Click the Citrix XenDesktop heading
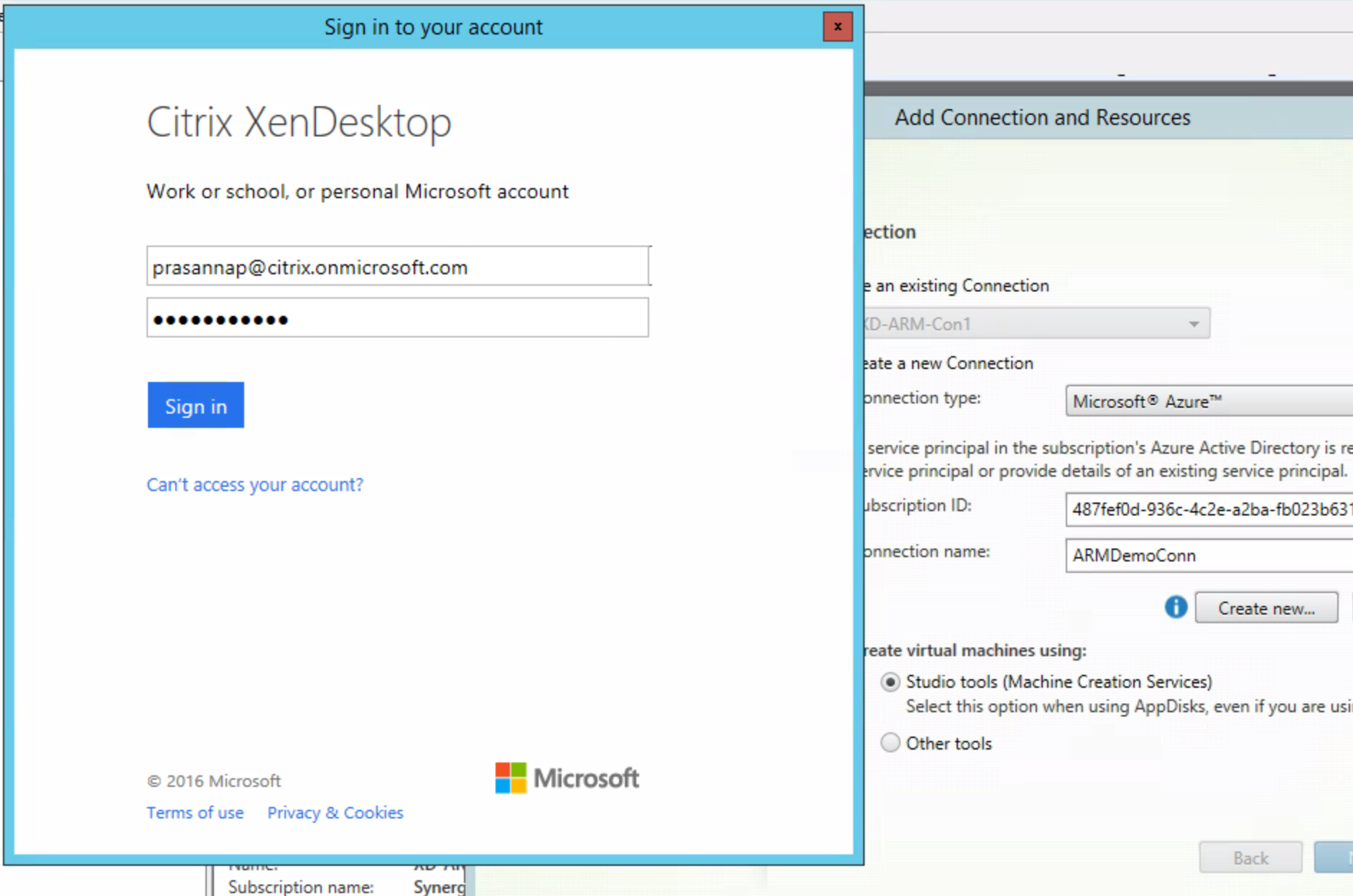1353x896 pixels. (x=299, y=123)
